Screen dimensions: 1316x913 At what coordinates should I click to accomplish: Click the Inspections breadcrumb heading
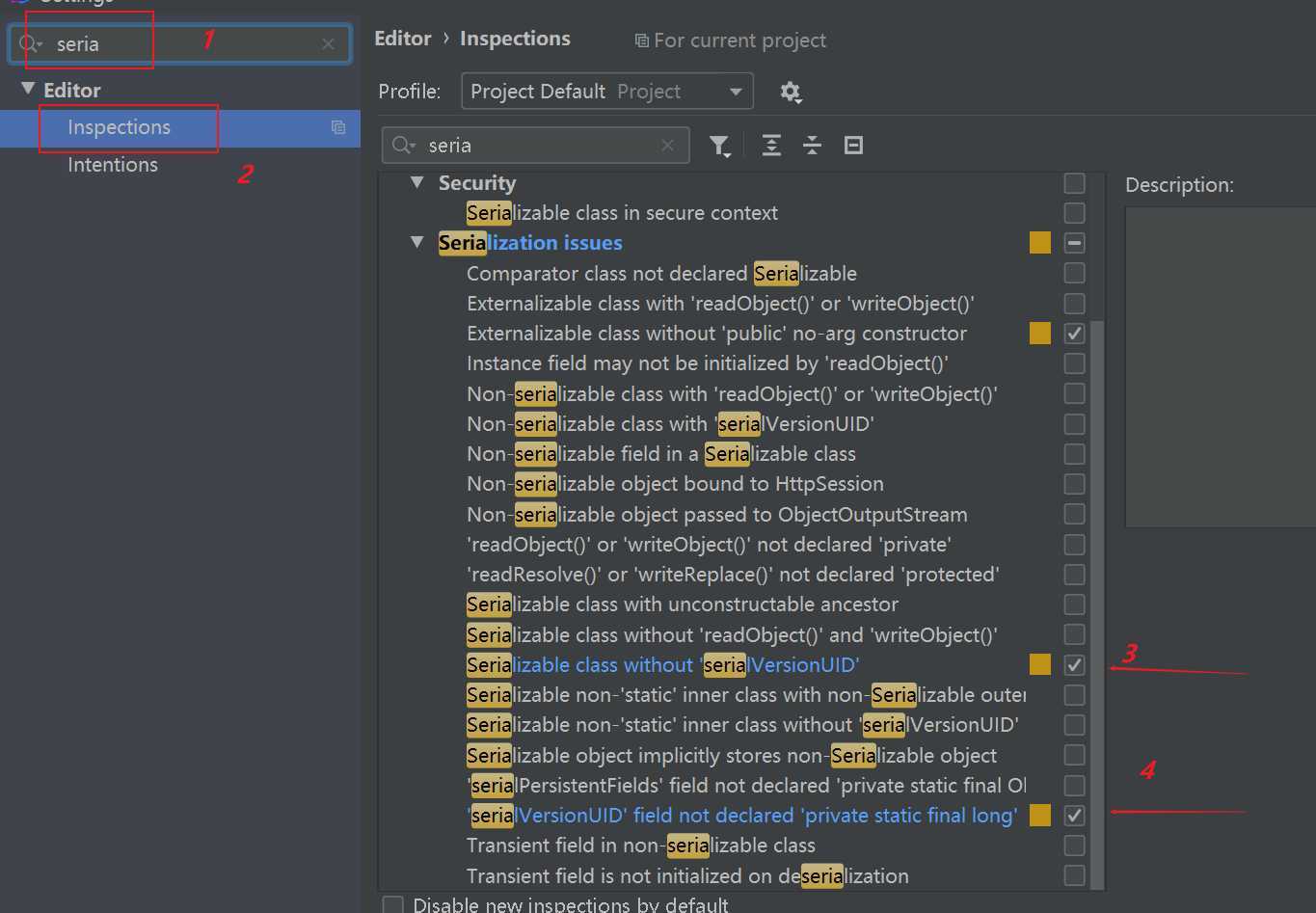(x=515, y=39)
